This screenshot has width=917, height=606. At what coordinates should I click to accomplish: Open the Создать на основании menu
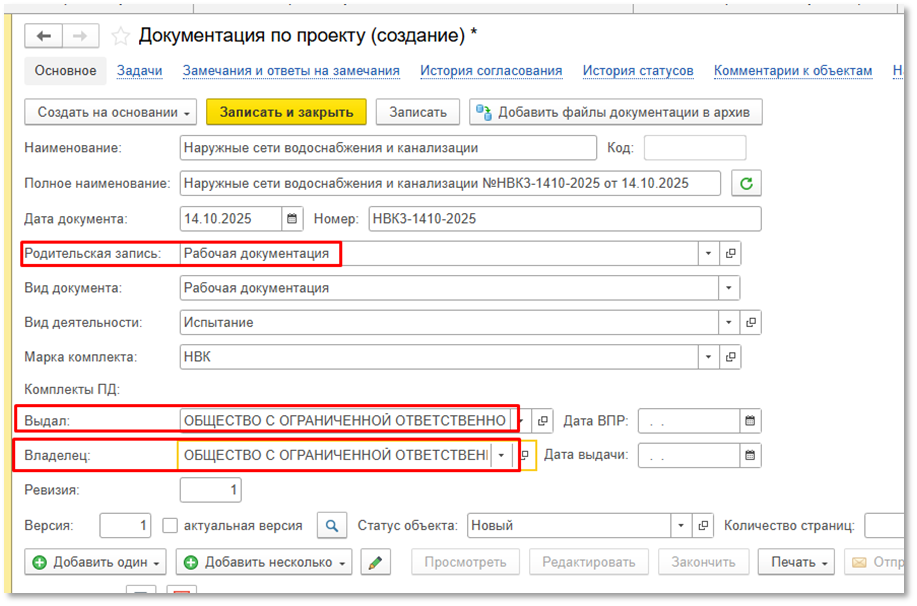coord(112,112)
